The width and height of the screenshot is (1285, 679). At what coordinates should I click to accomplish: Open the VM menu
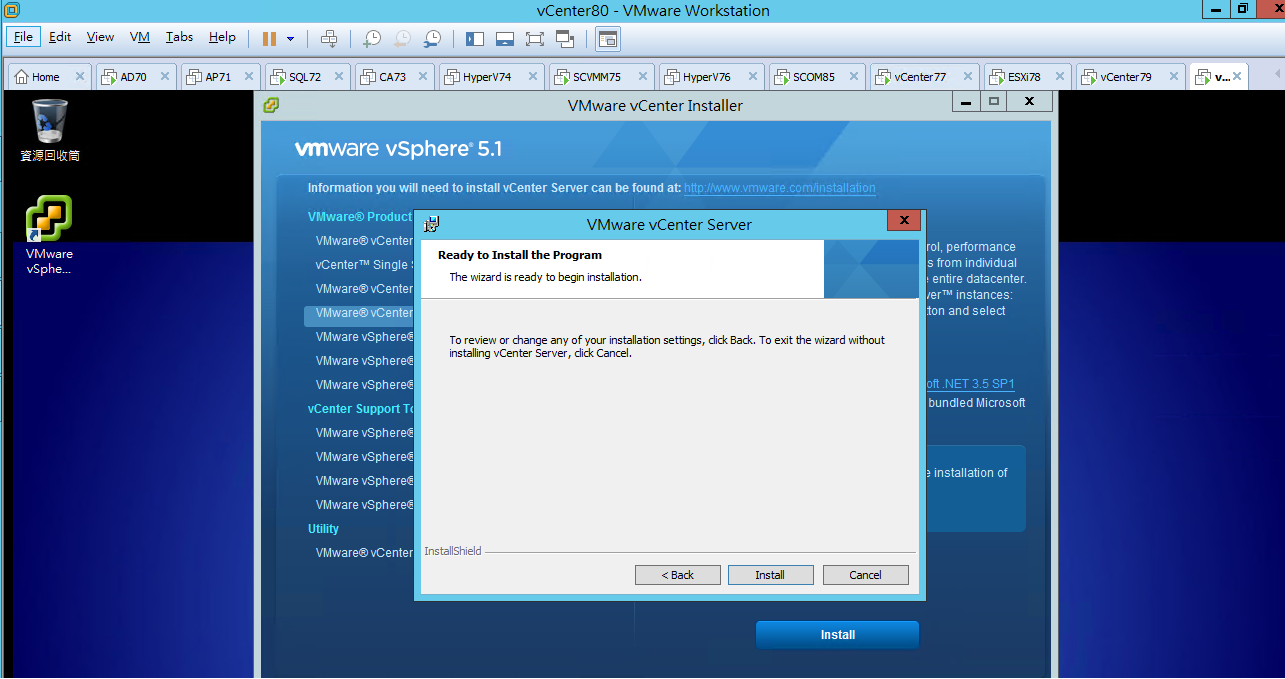tap(140, 37)
